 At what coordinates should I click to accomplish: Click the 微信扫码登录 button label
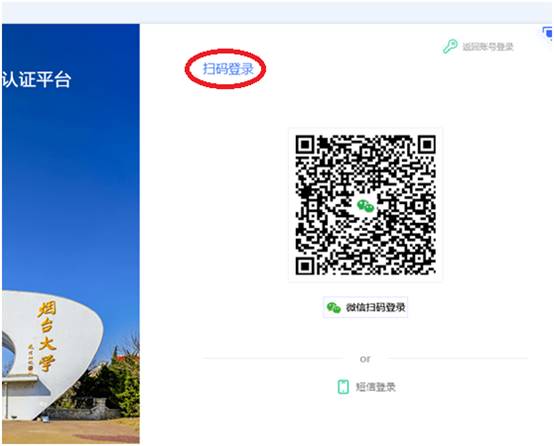point(375,307)
